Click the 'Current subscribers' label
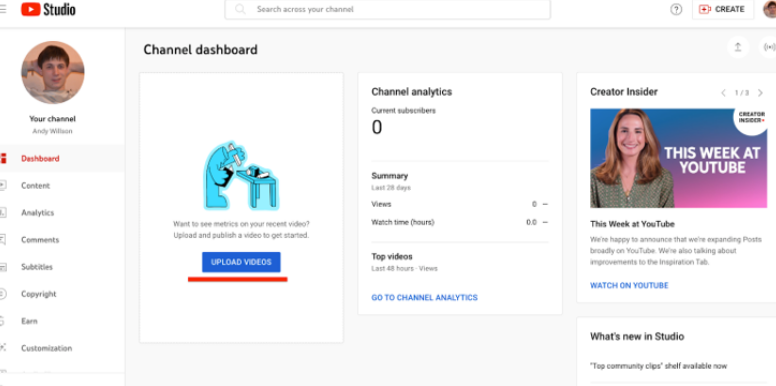Viewport: 776px width, 386px height. pyautogui.click(x=403, y=111)
